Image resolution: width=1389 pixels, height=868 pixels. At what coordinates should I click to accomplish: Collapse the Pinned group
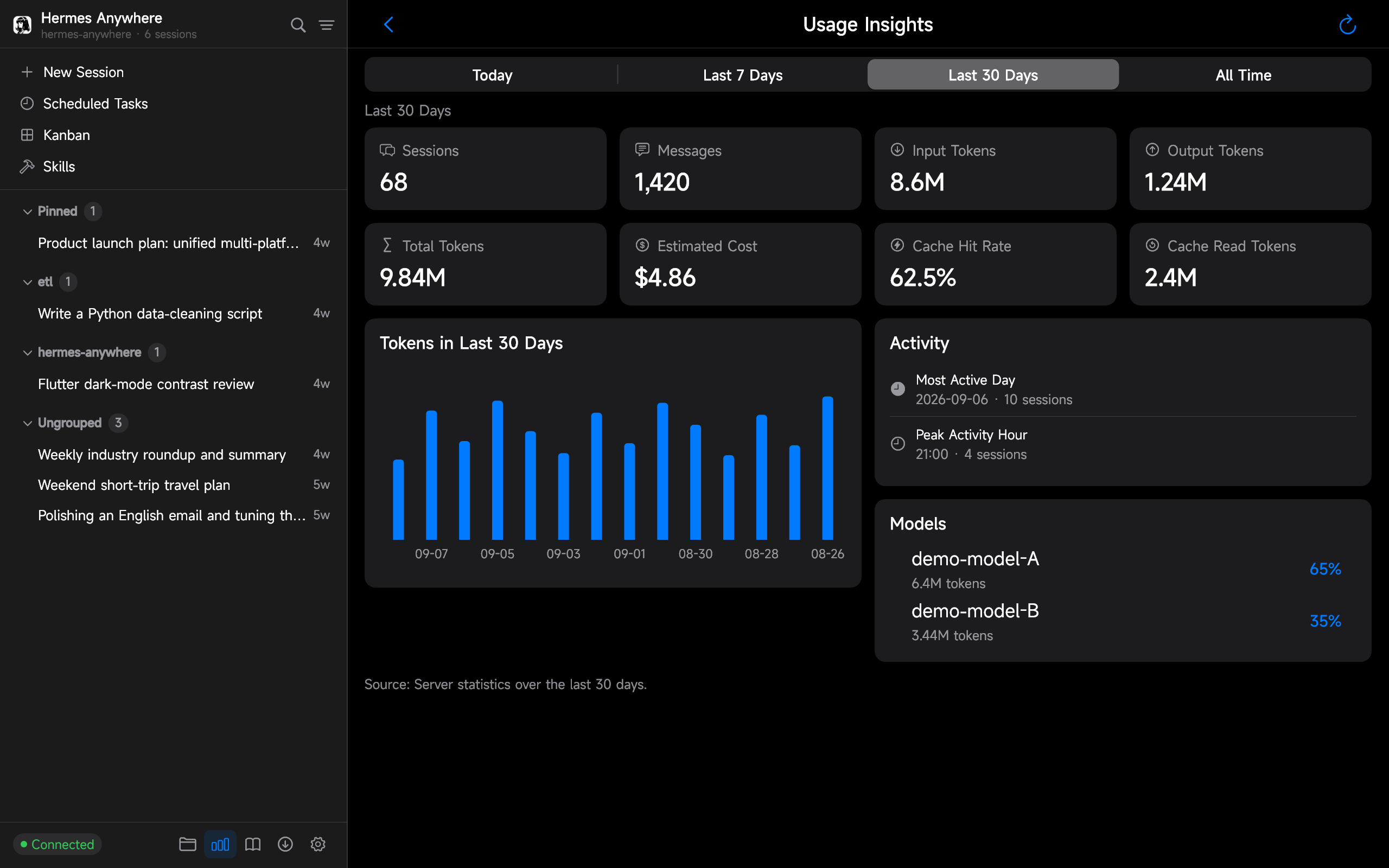click(27, 212)
